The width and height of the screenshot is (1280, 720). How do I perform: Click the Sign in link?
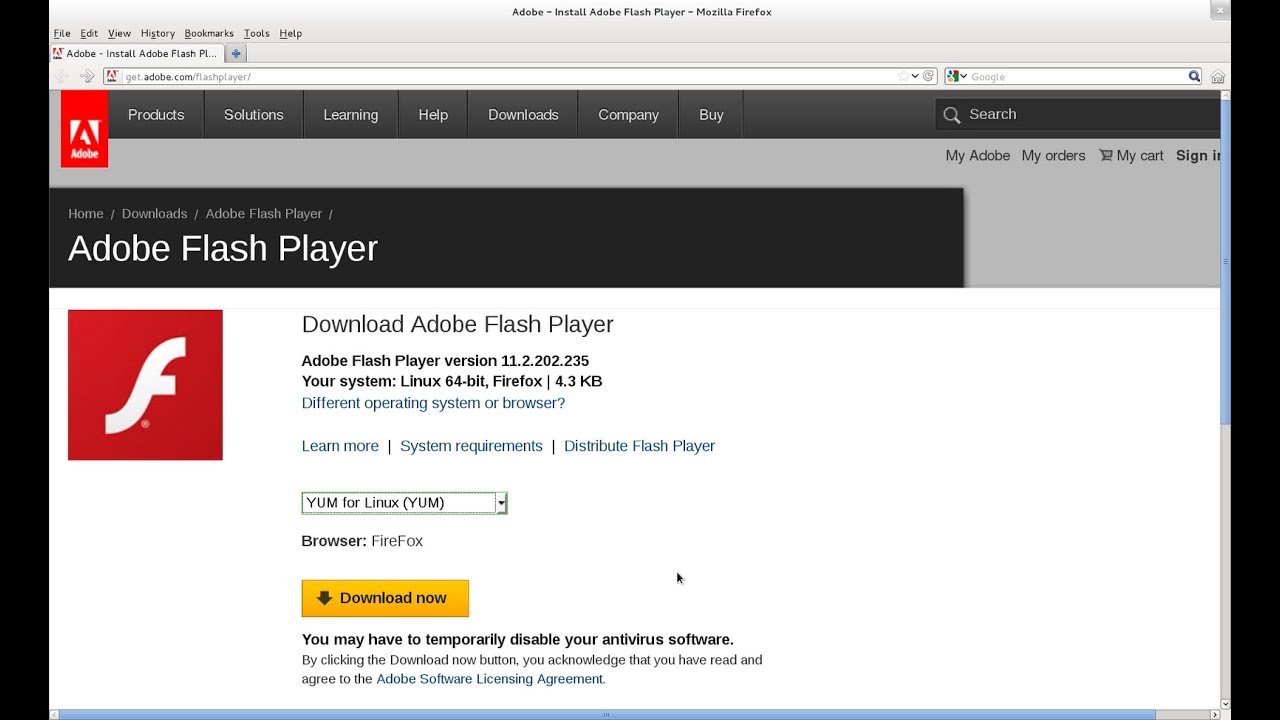(1198, 155)
